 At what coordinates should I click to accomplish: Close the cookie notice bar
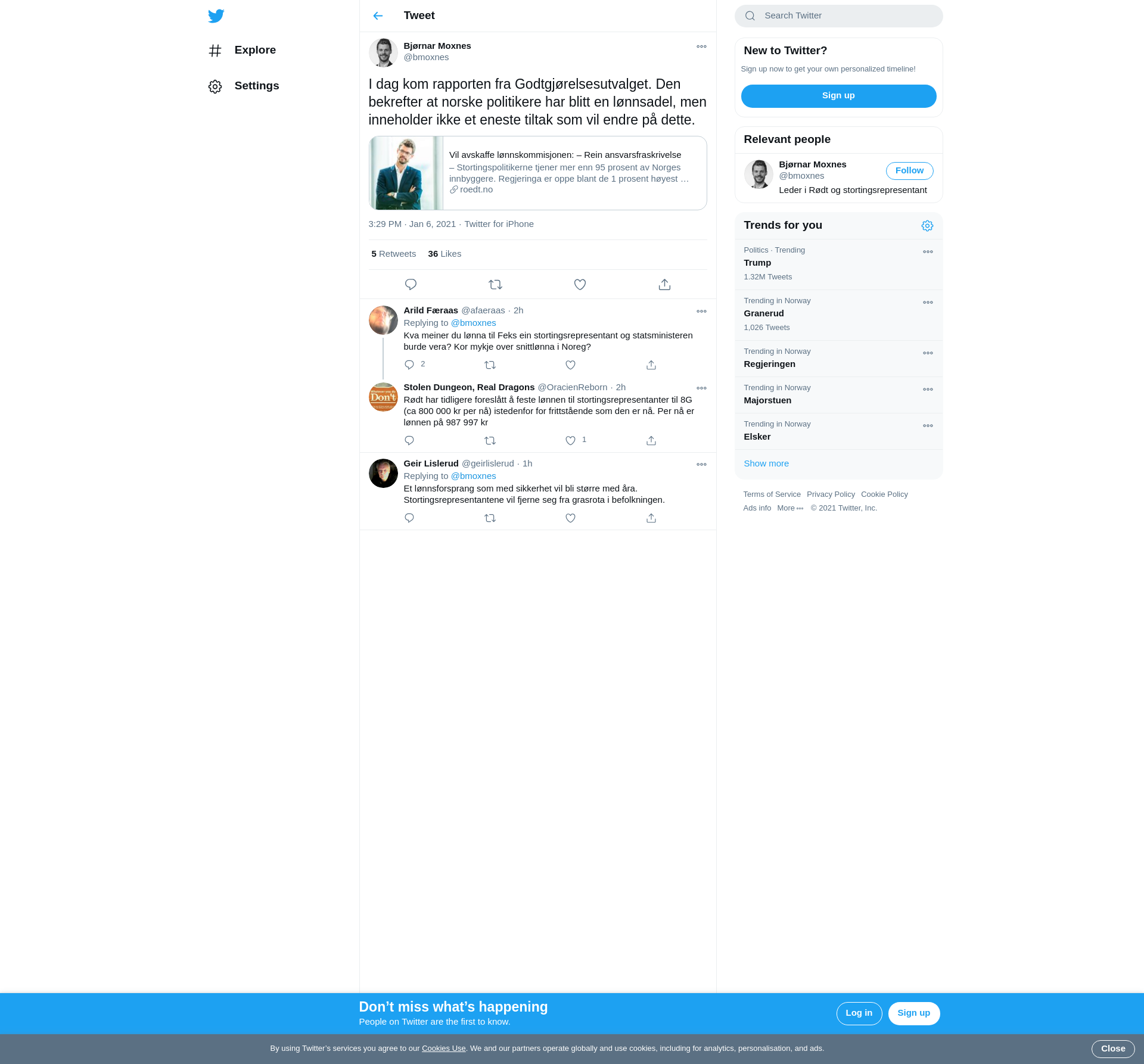click(x=1112, y=1049)
